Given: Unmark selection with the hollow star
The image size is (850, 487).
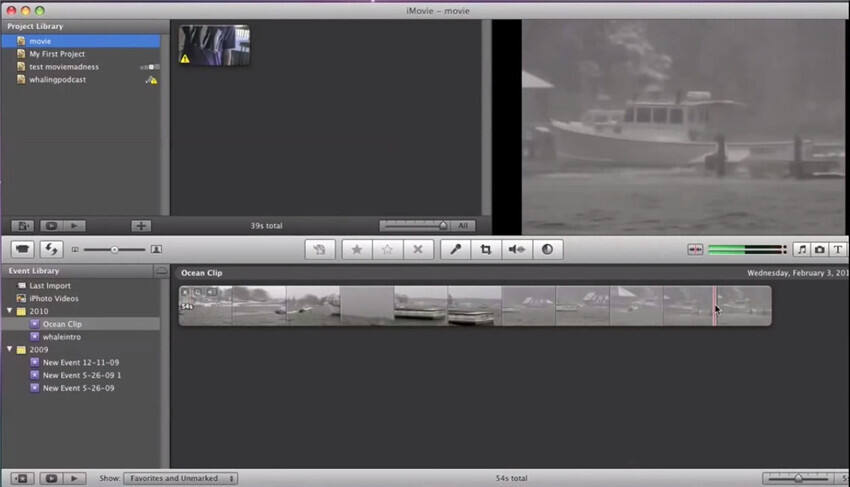Looking at the screenshot, I should click(x=387, y=249).
